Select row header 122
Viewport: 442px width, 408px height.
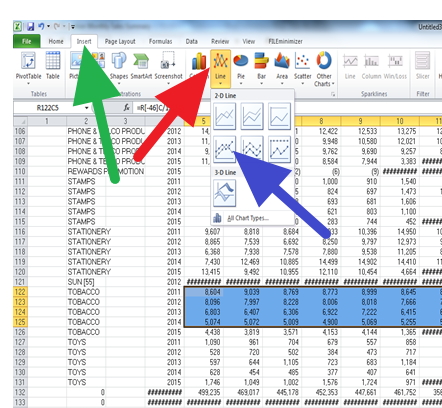(x=20, y=292)
